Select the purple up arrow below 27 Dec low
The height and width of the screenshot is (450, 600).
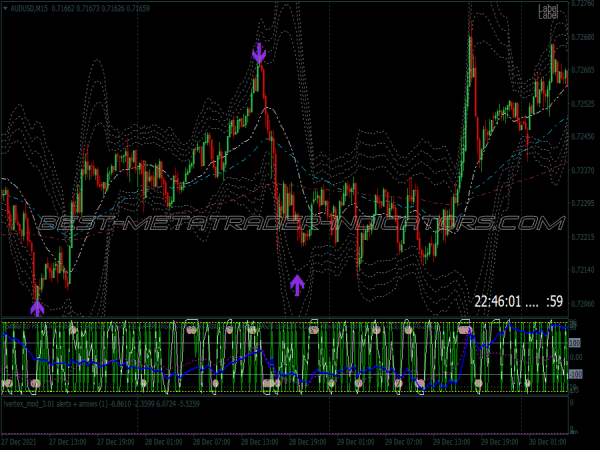pos(37,309)
